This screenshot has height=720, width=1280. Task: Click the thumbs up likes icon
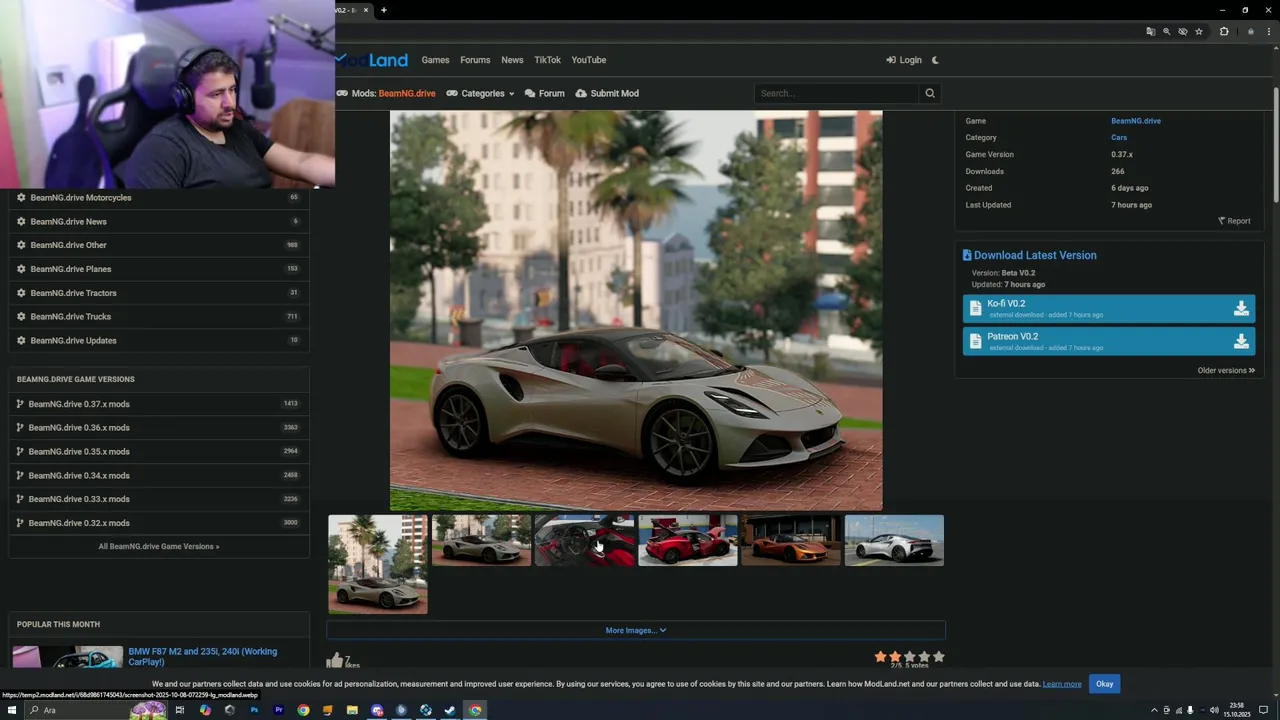(334, 660)
